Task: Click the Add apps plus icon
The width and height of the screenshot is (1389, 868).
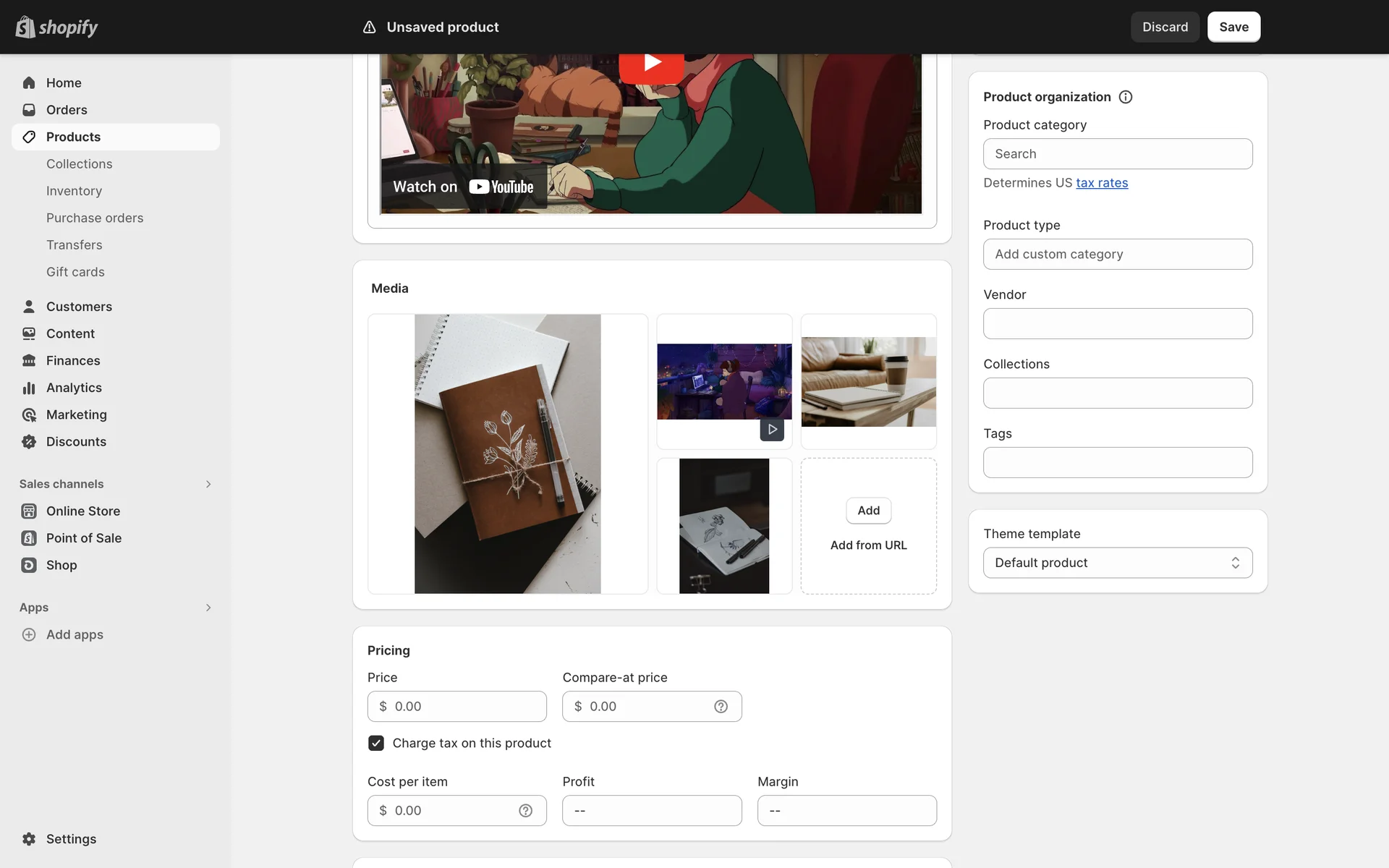Action: click(29, 634)
